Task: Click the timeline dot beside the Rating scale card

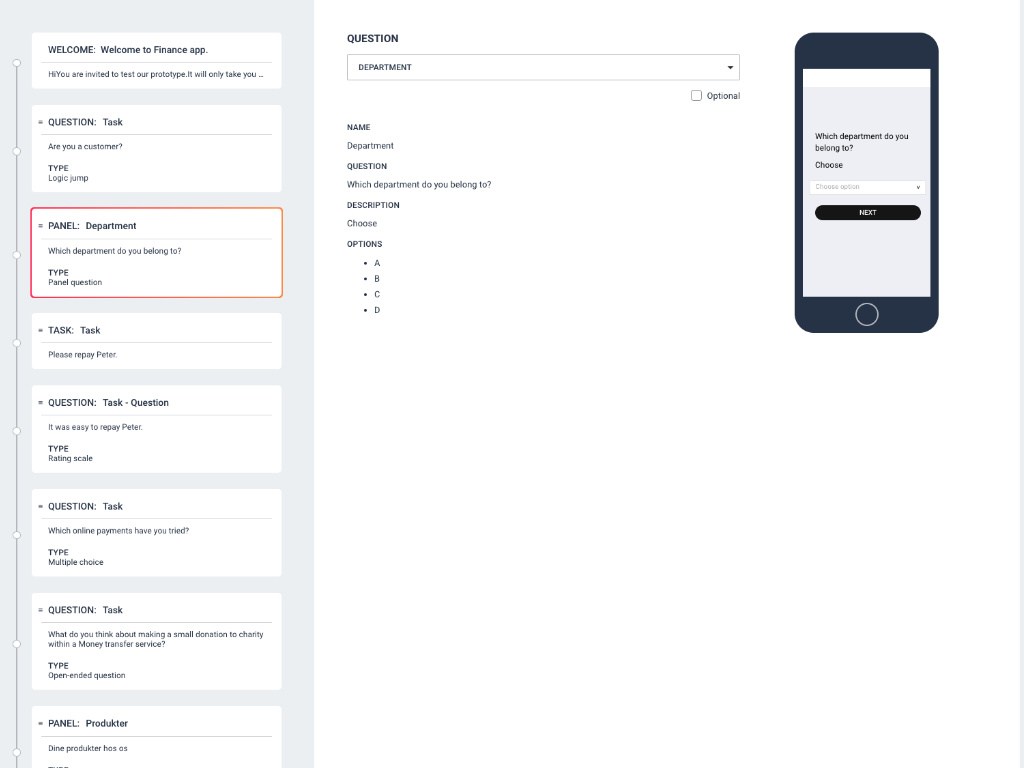Action: coord(17,431)
